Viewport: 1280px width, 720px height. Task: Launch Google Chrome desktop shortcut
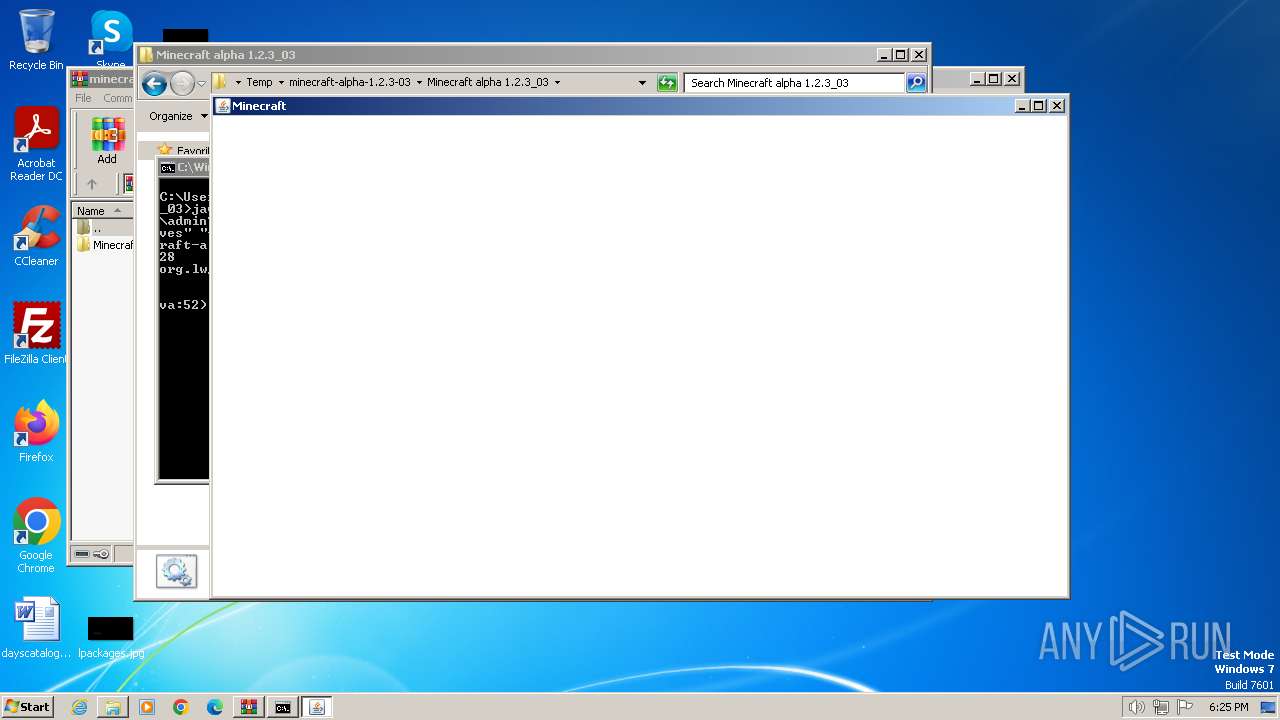36,536
